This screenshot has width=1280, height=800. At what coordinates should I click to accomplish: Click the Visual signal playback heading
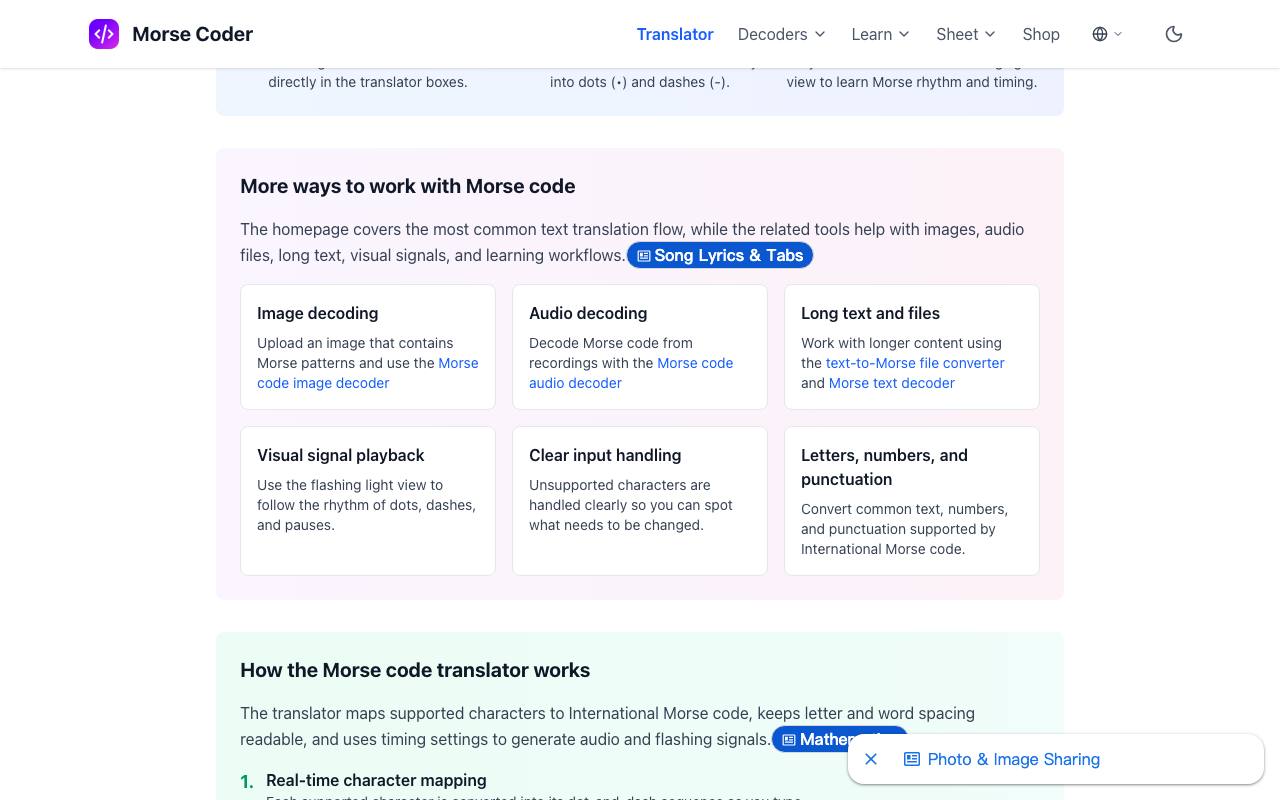pyautogui.click(x=340, y=455)
